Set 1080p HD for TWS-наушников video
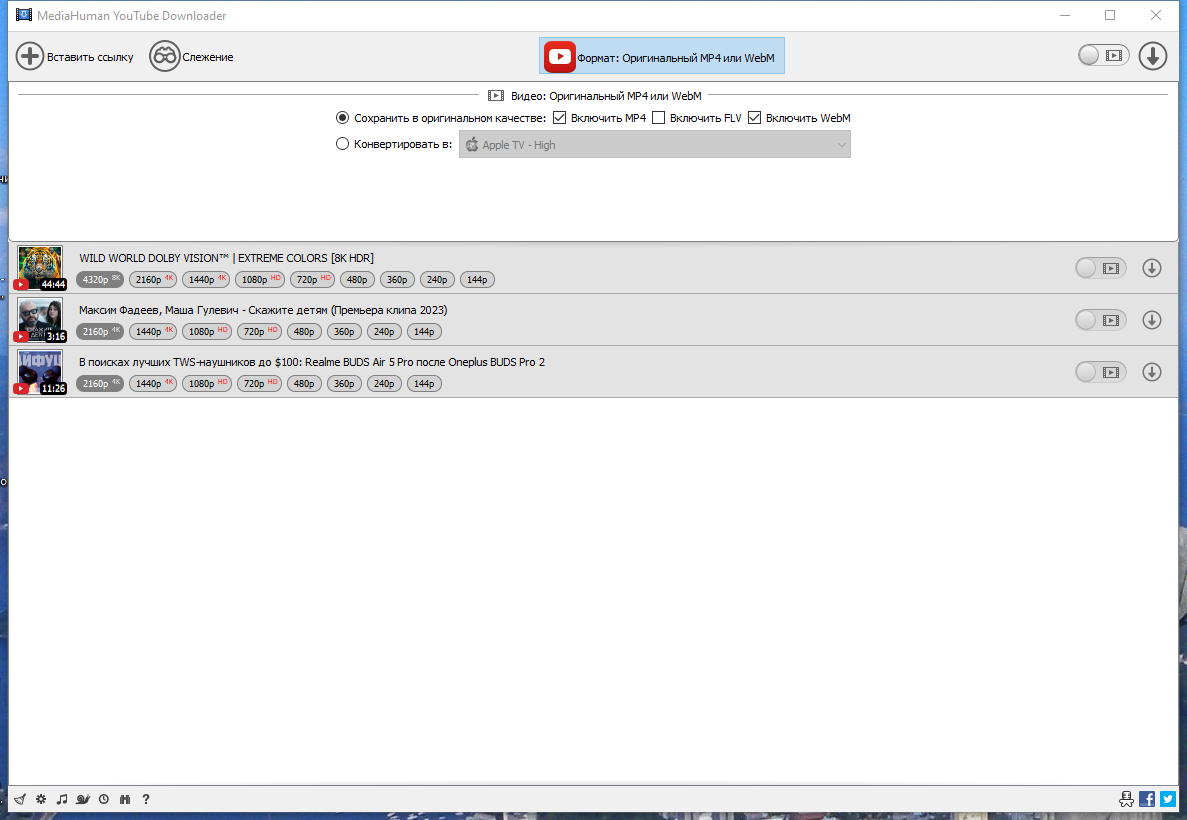 point(207,384)
